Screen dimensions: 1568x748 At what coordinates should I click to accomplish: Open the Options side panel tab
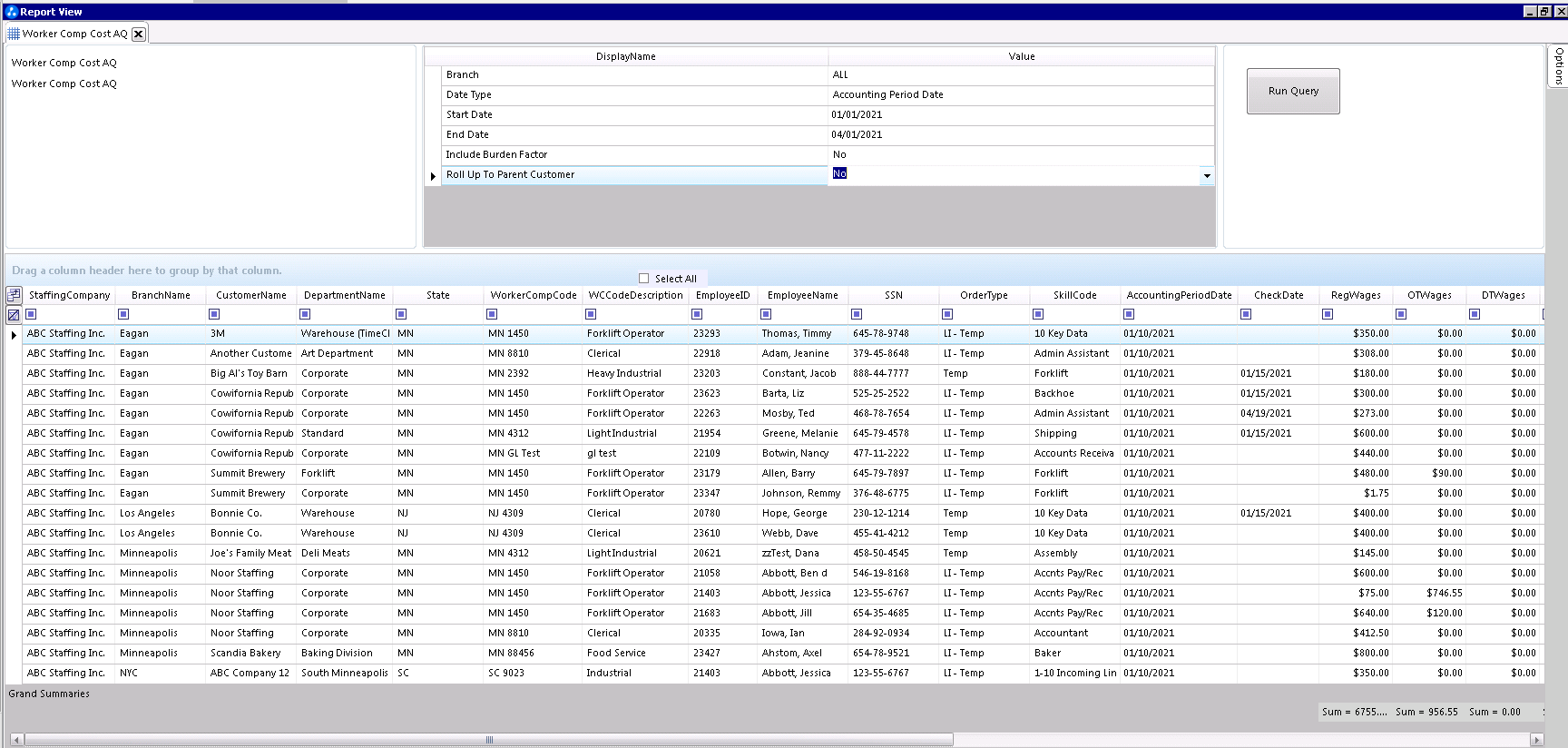[x=1558, y=66]
